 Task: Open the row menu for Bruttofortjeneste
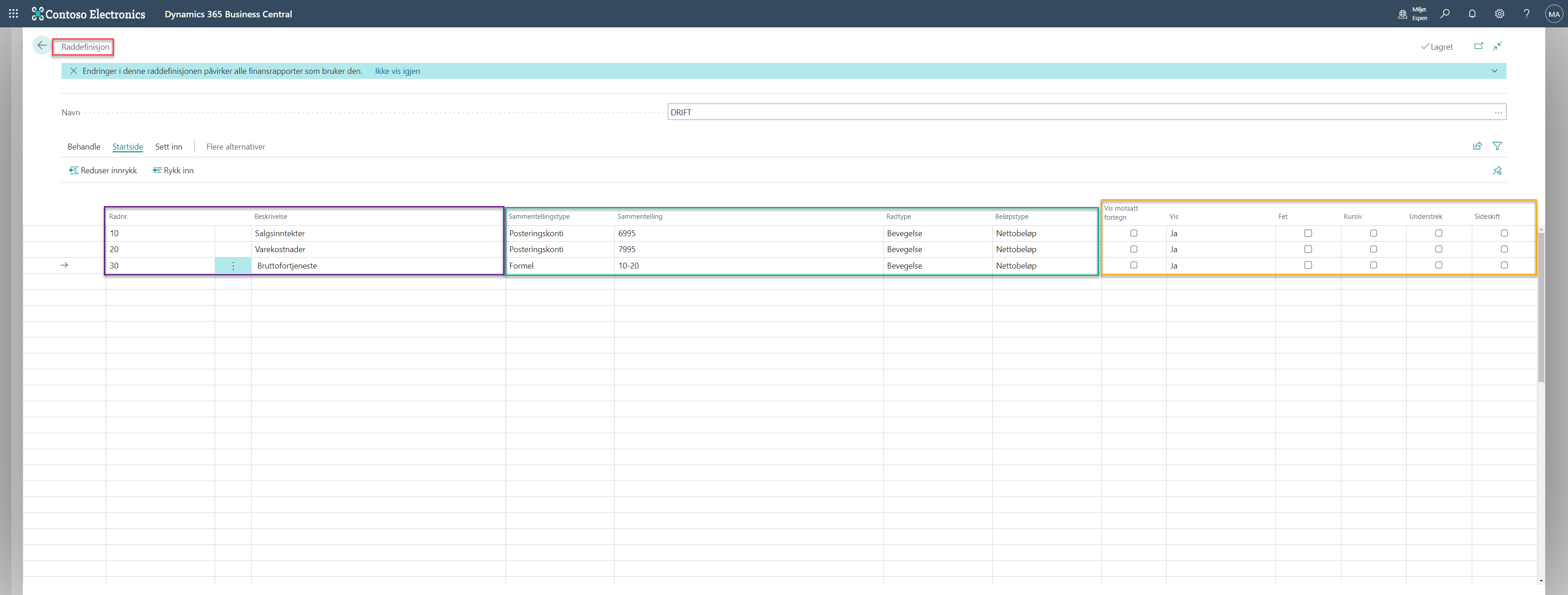(x=233, y=265)
